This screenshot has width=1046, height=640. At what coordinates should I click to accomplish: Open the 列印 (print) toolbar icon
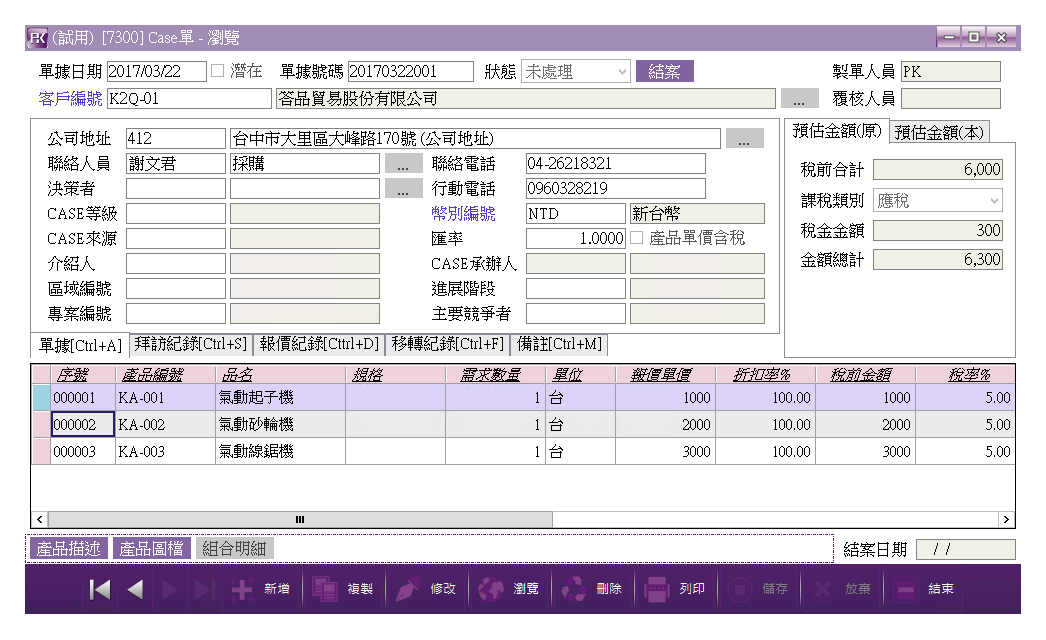[x=657, y=590]
